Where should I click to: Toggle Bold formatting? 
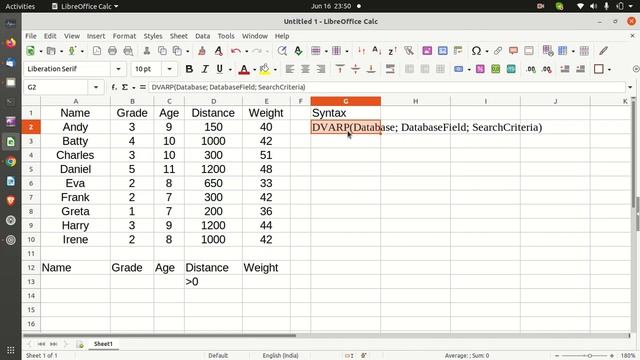point(189,69)
